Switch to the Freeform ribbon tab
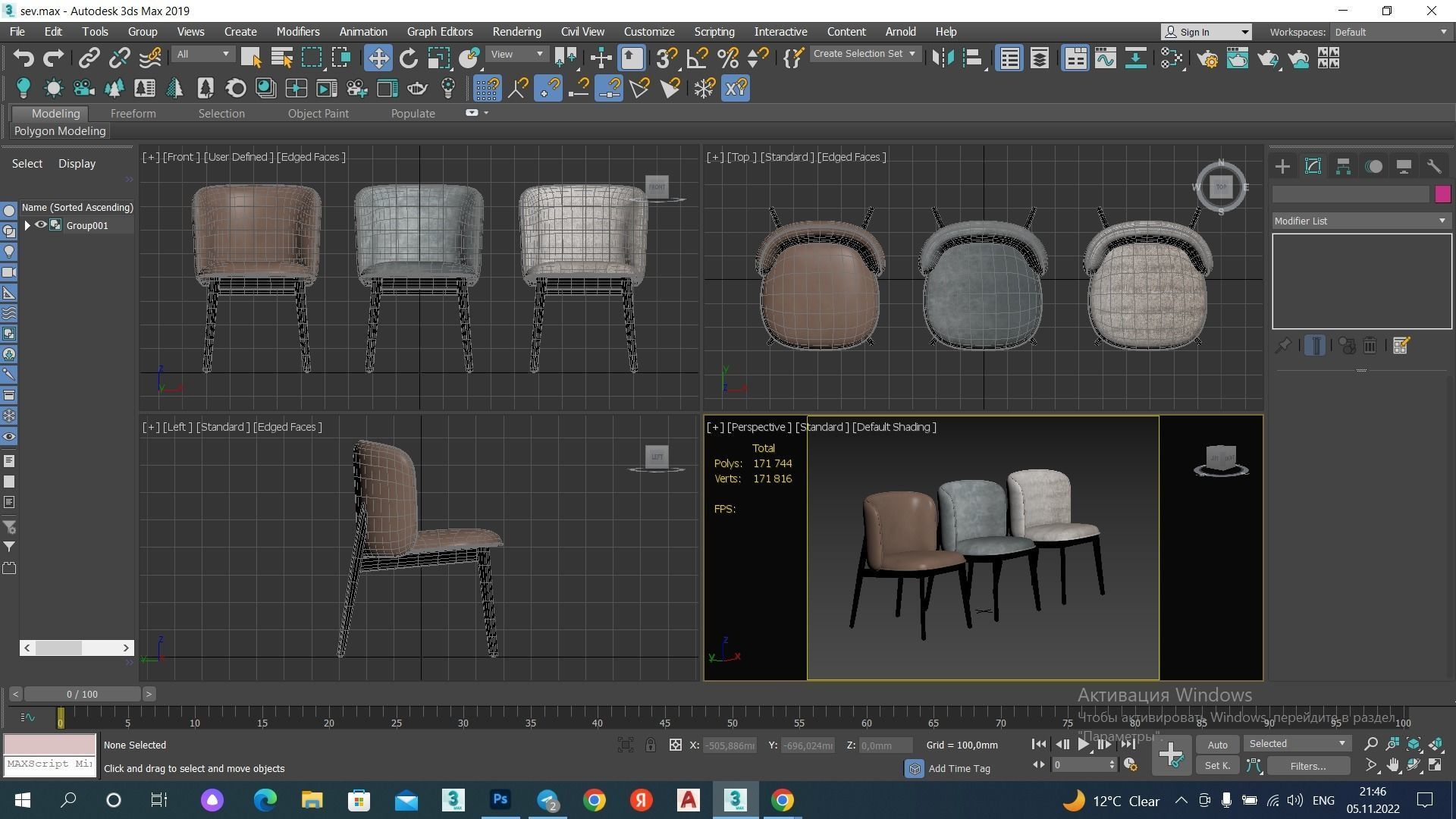1456x819 pixels. [133, 114]
